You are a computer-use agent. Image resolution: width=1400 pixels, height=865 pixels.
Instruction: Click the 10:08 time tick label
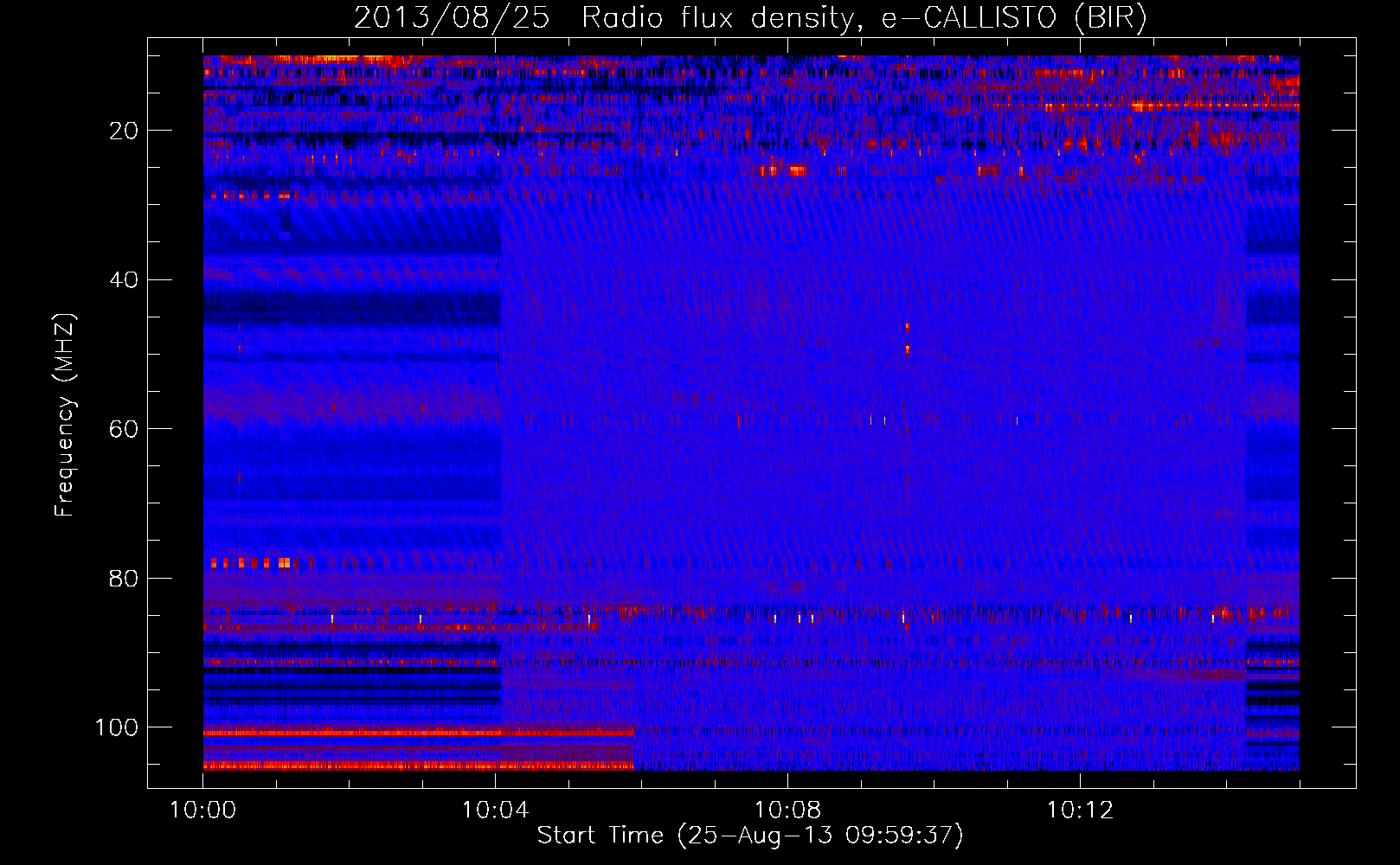(x=787, y=811)
